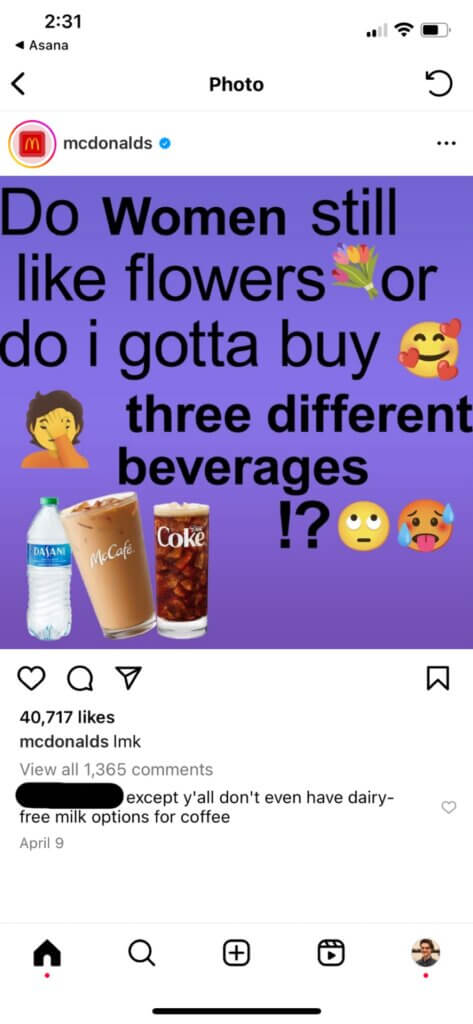Share the post with paper plane icon
Image resolution: width=473 pixels, height=1024 pixels.
pyautogui.click(x=127, y=679)
